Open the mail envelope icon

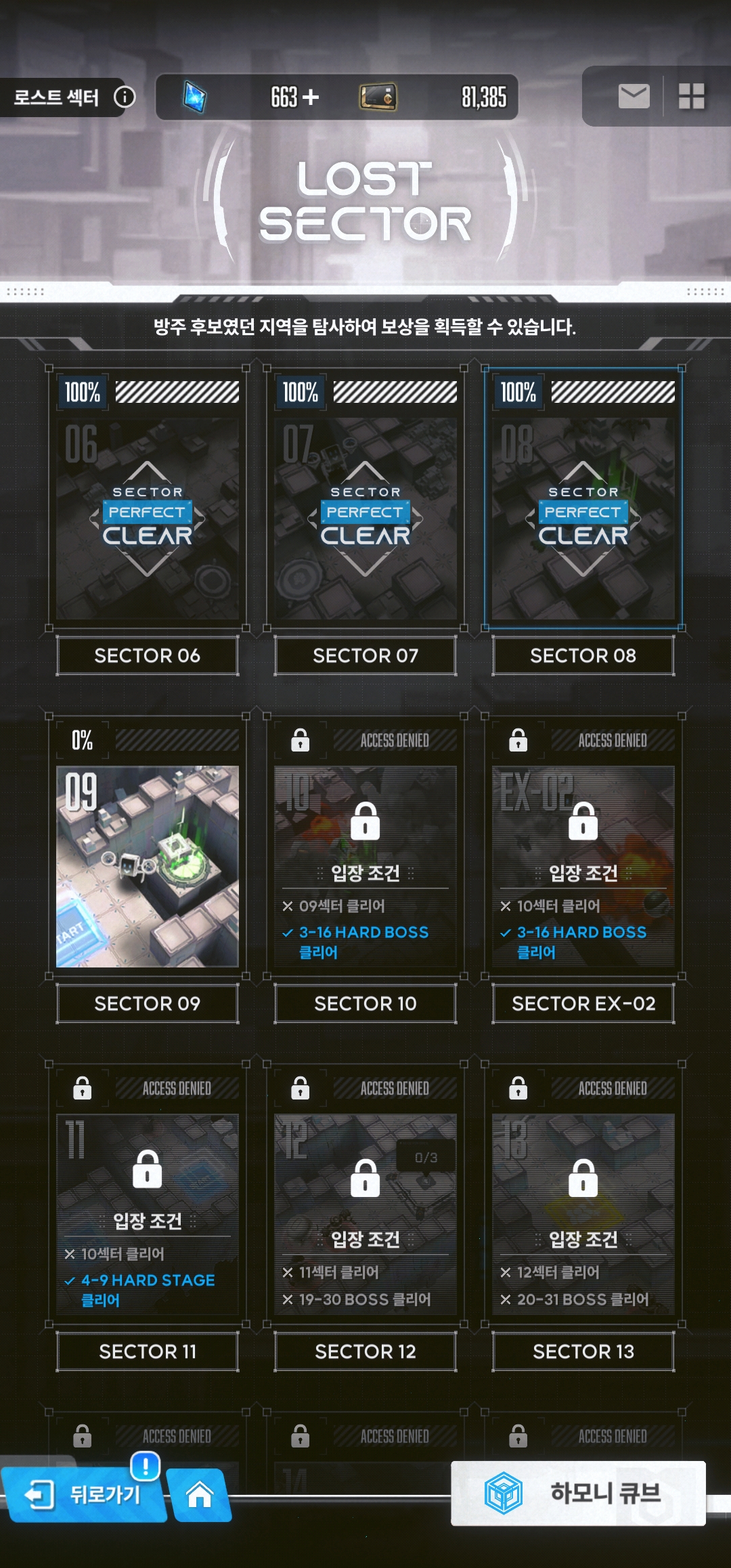(x=634, y=96)
